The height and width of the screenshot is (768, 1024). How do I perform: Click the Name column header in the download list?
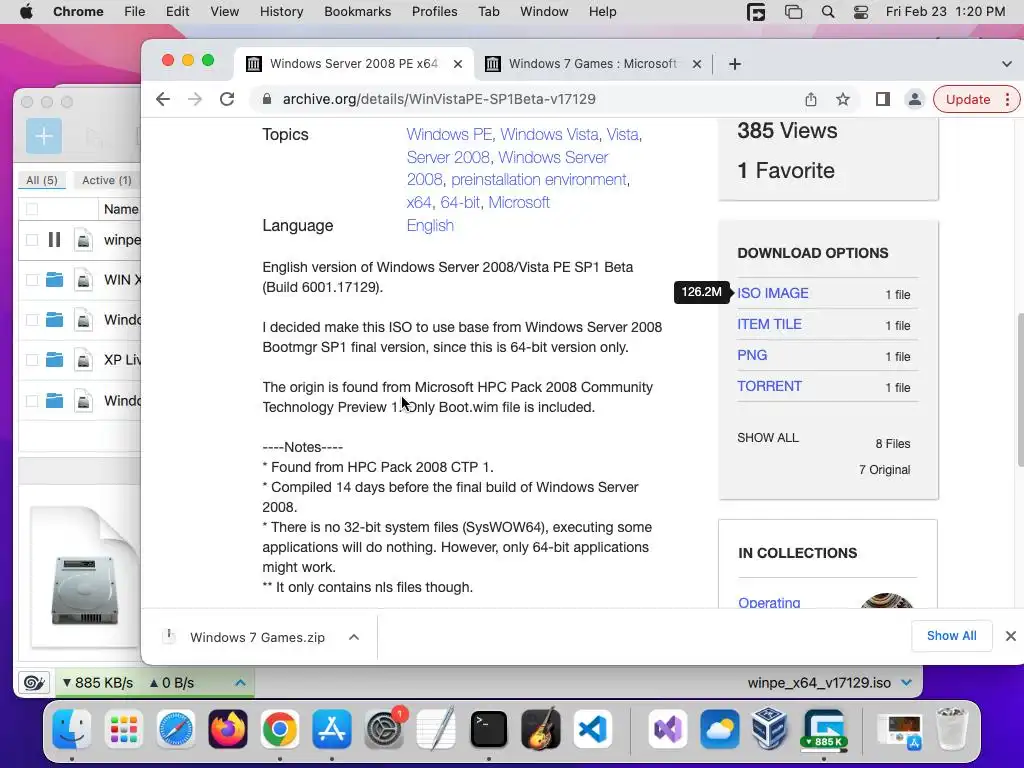(x=121, y=209)
